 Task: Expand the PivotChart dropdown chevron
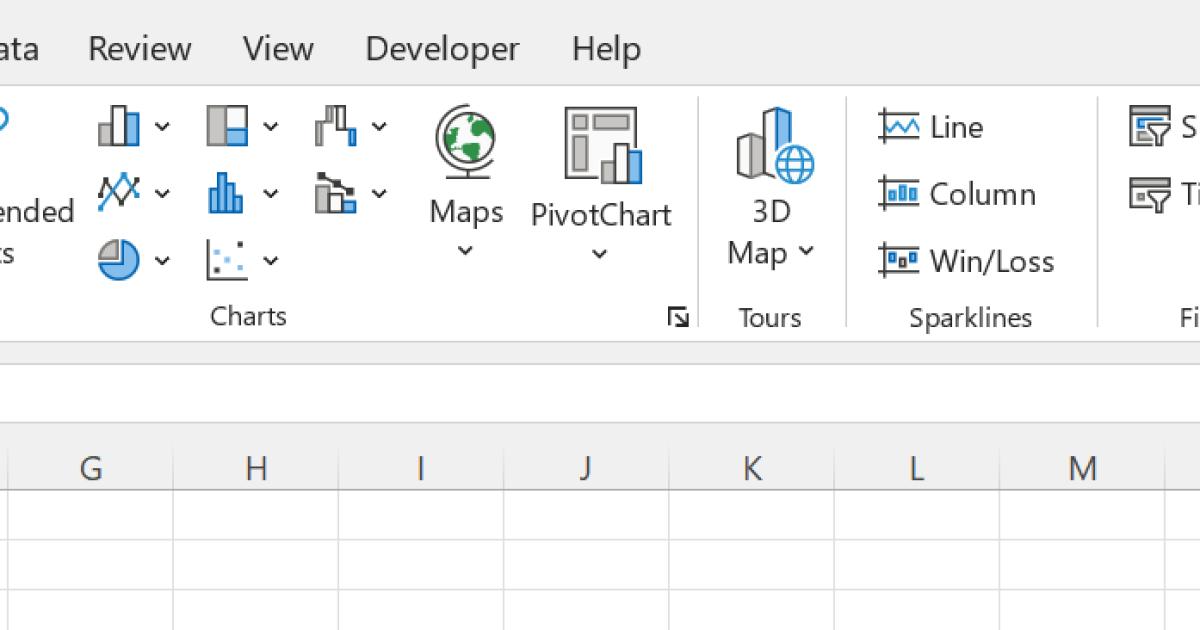tap(600, 255)
